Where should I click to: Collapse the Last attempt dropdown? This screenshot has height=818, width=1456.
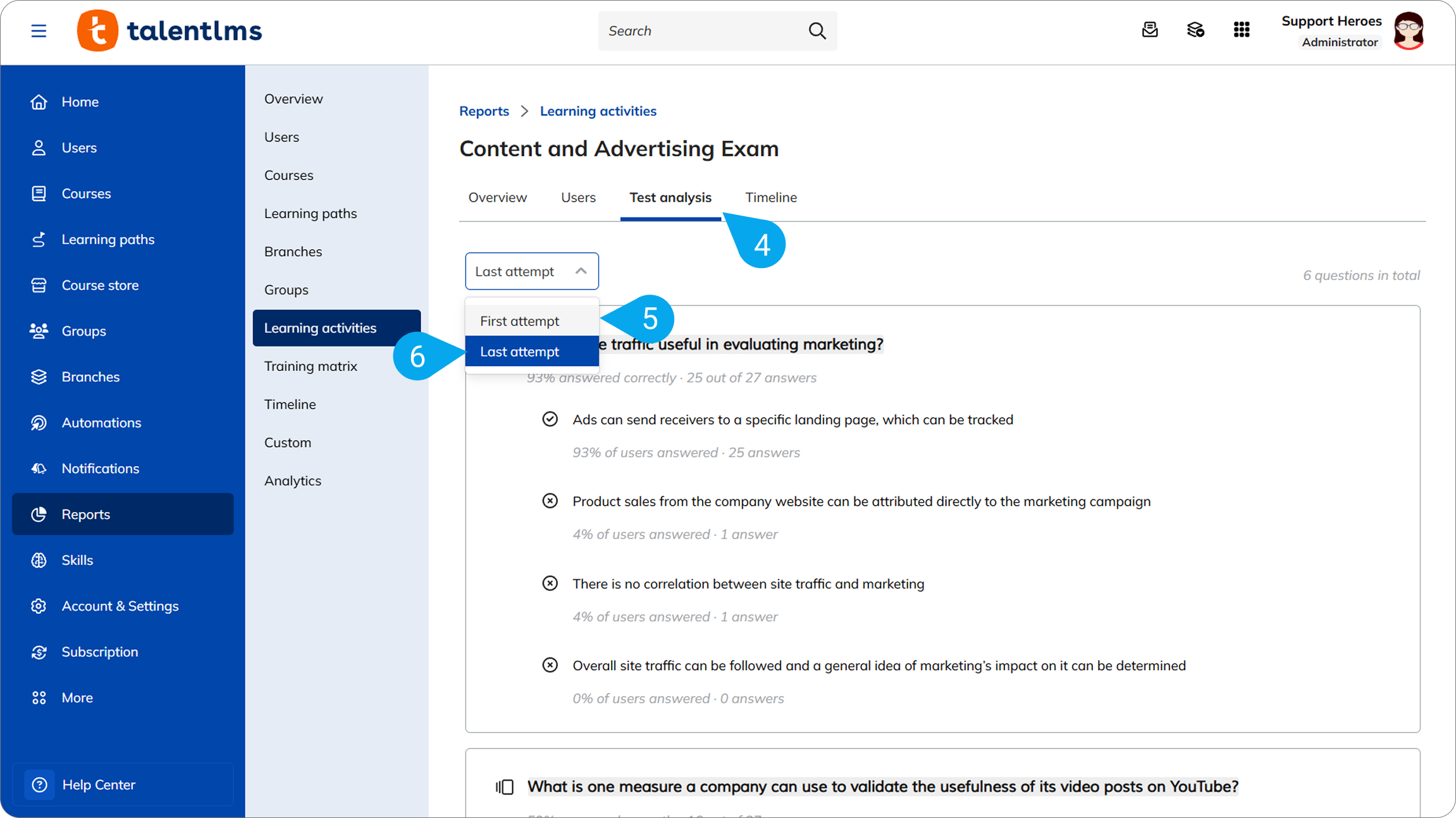[x=532, y=271]
